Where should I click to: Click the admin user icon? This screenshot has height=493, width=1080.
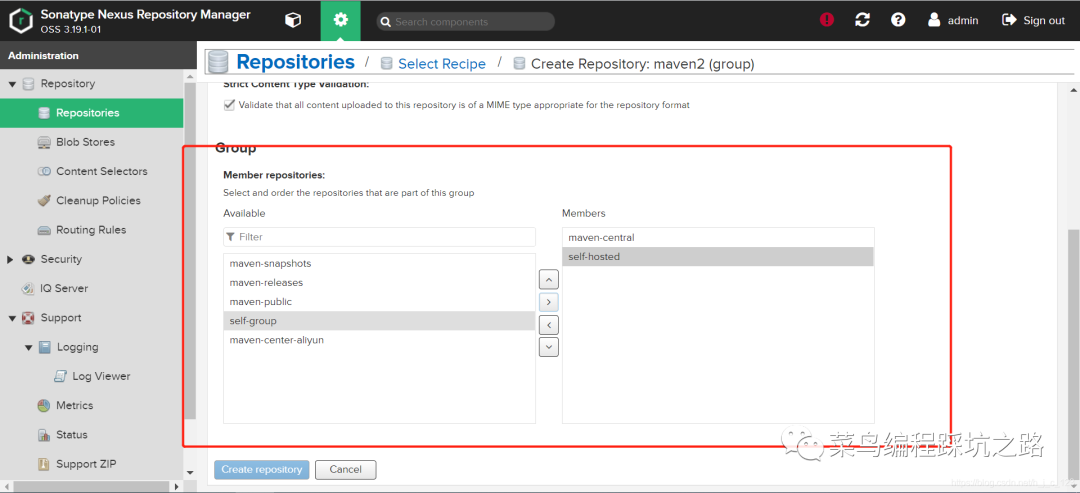point(934,20)
